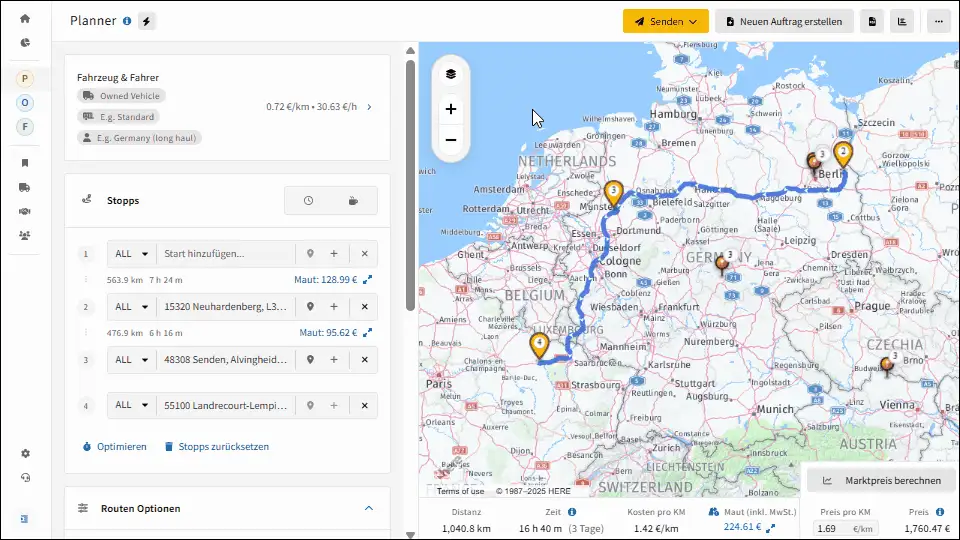Click the document icon button in top bar
Screen dimensions: 960x540
coord(872,21)
